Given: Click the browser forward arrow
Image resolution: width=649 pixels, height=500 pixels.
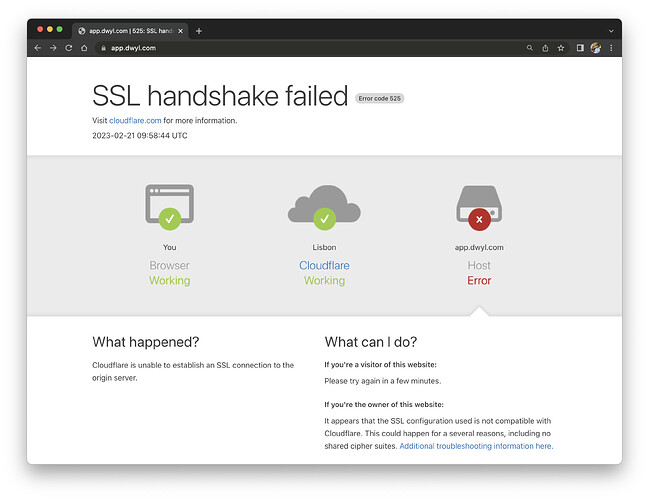Looking at the screenshot, I should click(53, 47).
